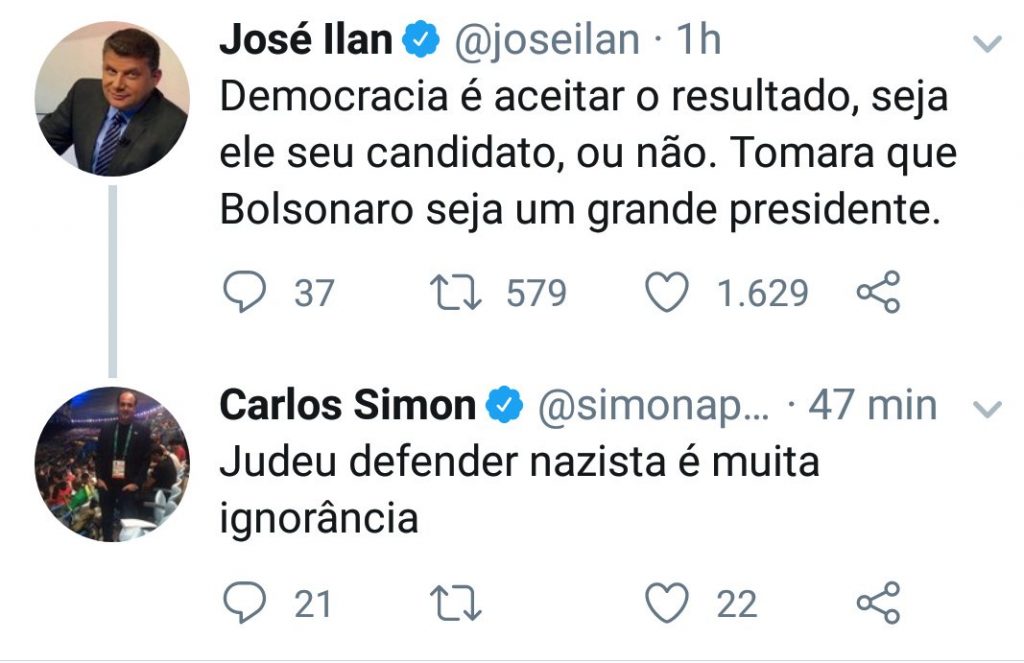Expand options menu for José Ilan's tweet

[987, 44]
